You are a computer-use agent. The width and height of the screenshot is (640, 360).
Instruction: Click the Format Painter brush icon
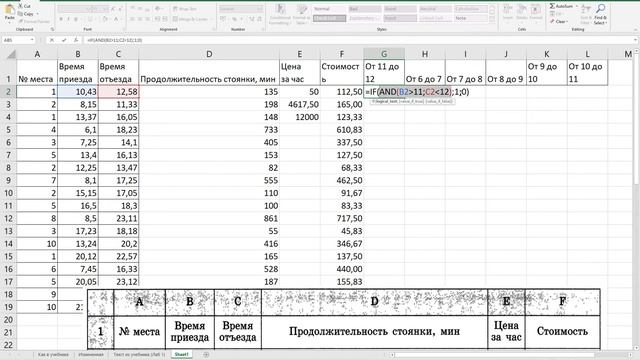point(20,21)
